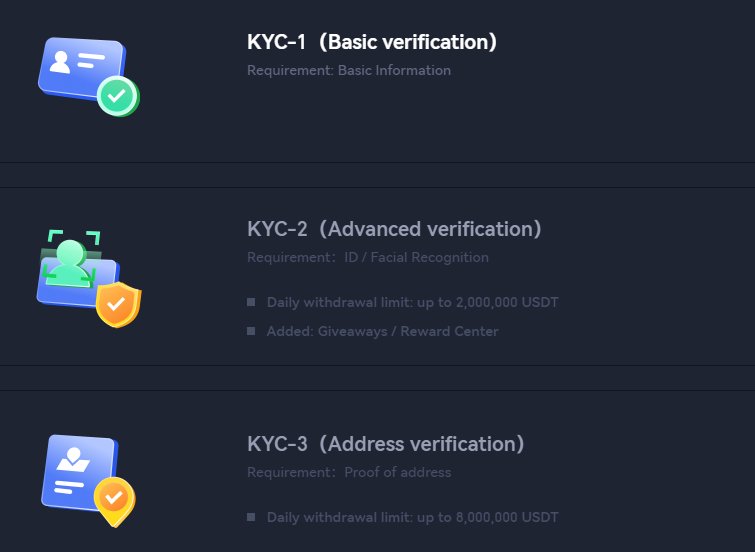Screen dimensions: 755x552
Task: Click the bullet square beside the 8,000,000 USDT limit
Action: [251, 517]
